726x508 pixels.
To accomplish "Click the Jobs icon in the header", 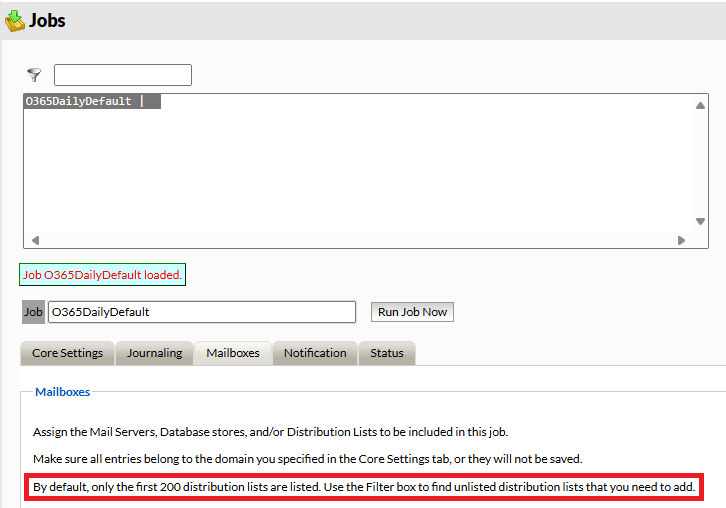I will [15, 21].
